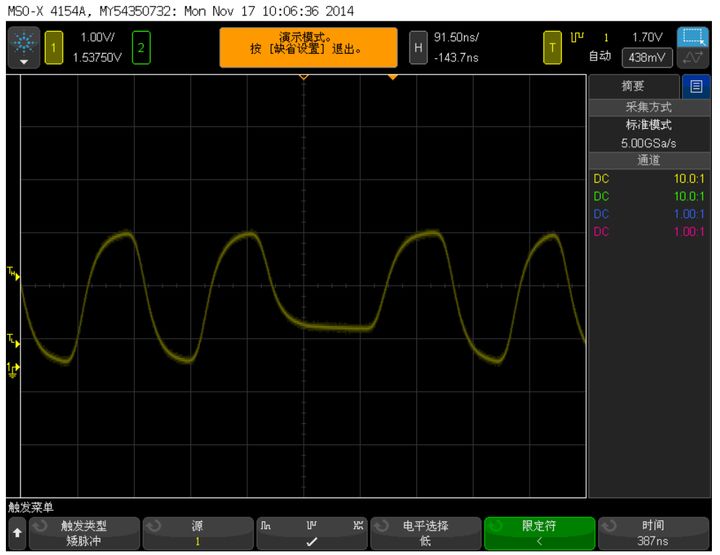Open the 触发类型 trigger type softkey
Viewport: 720px width, 555px height.
(x=84, y=533)
